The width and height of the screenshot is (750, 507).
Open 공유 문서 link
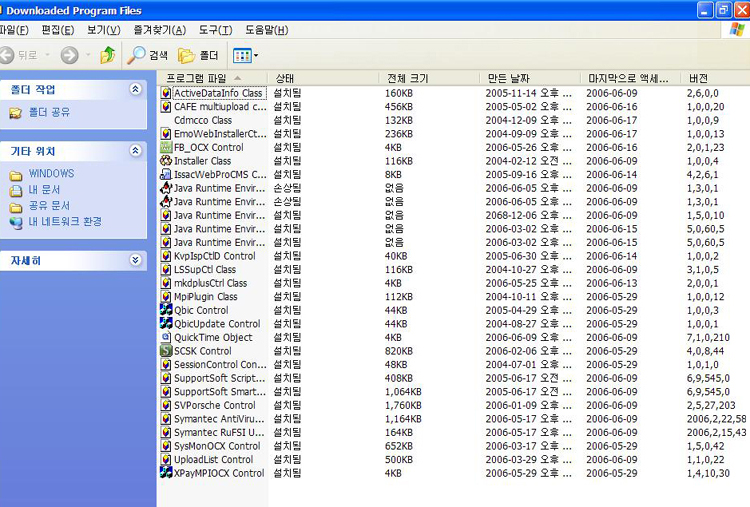(x=49, y=206)
